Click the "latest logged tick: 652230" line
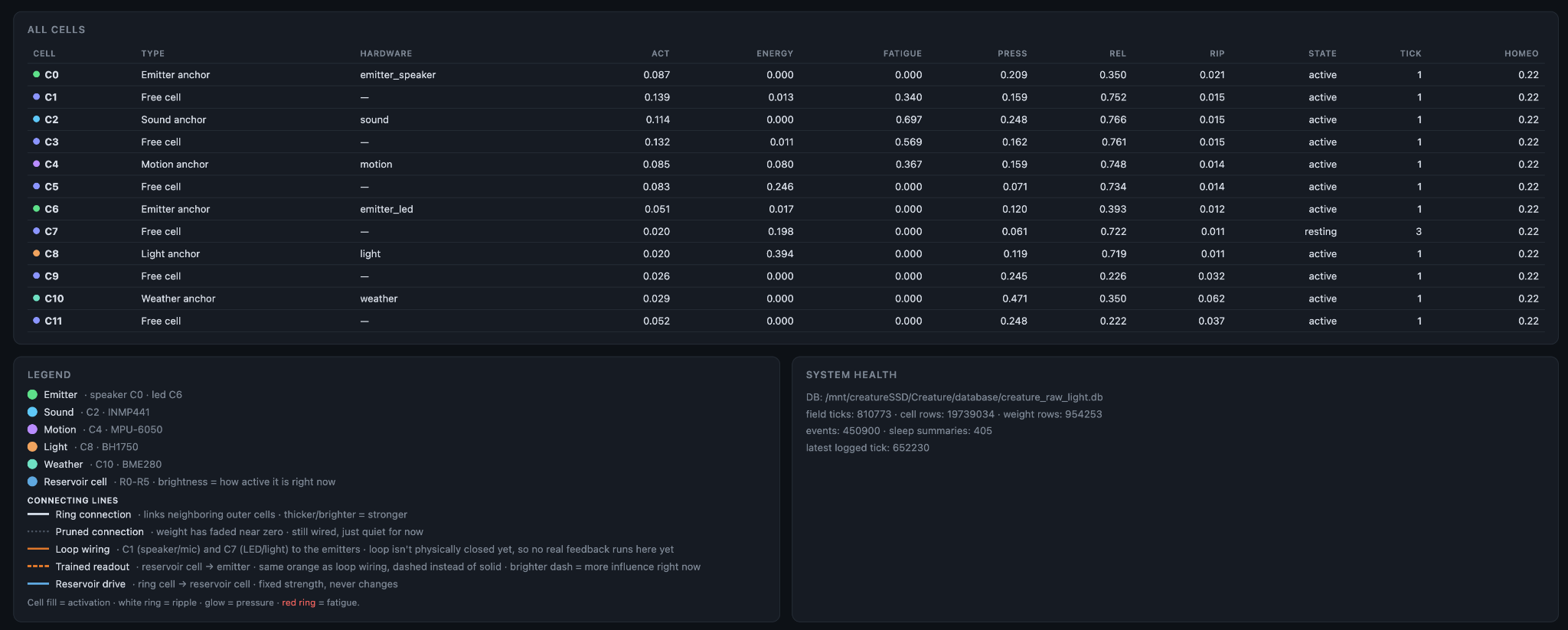 click(x=867, y=448)
